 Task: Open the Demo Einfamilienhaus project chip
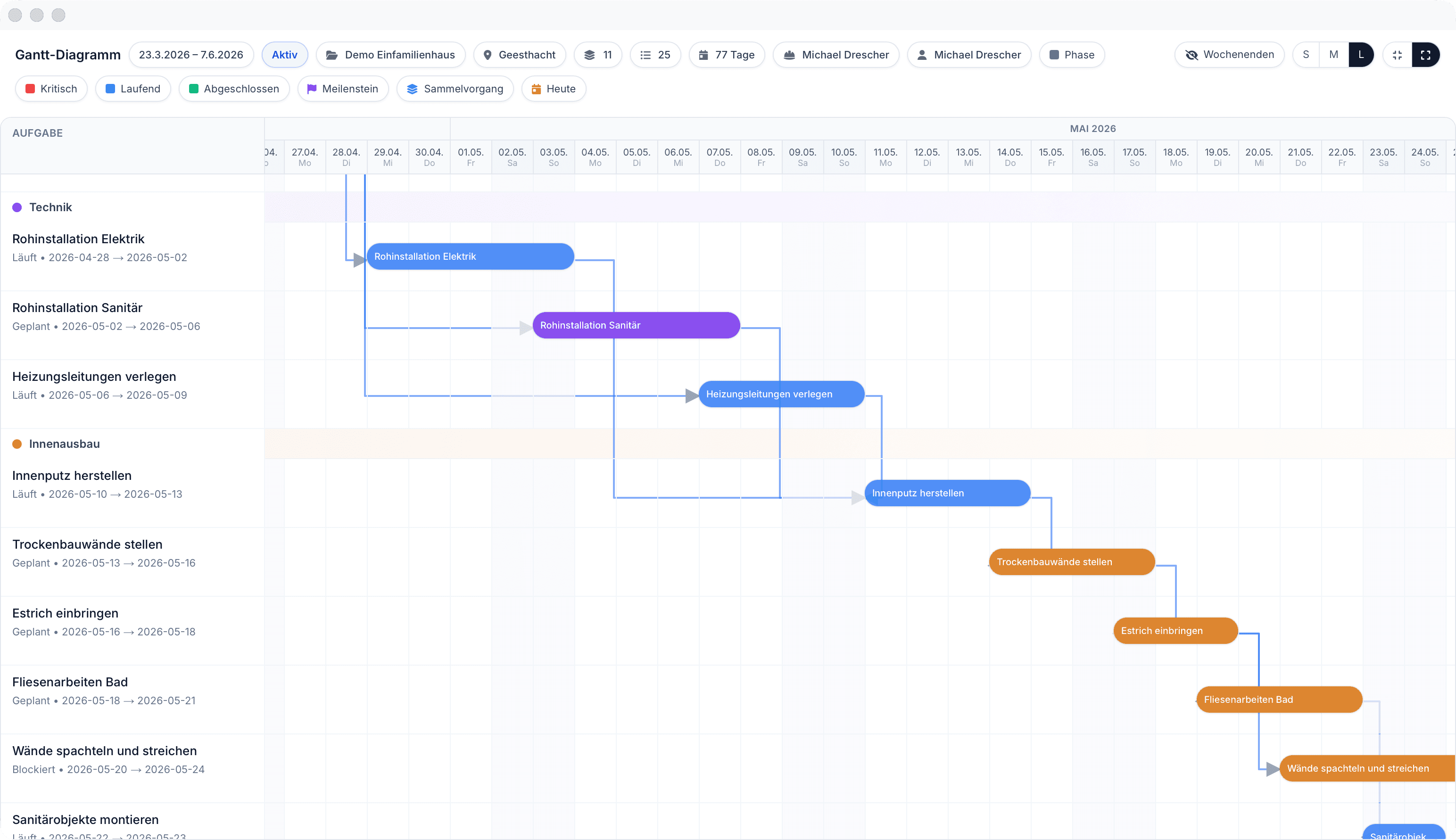click(x=391, y=55)
